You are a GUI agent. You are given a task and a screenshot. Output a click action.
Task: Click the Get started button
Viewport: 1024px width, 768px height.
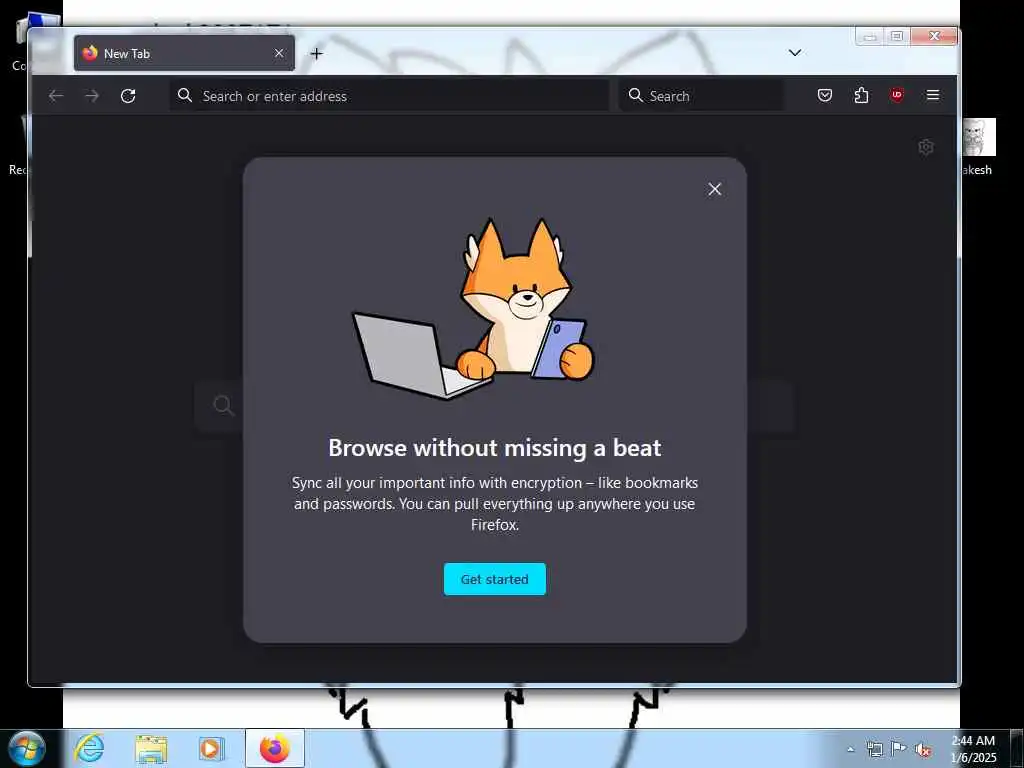pos(494,579)
